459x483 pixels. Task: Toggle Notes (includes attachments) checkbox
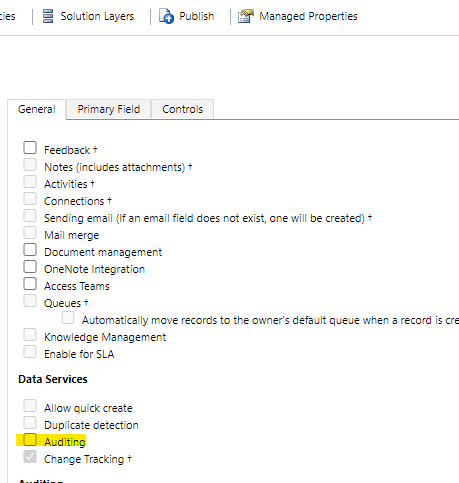tap(30, 164)
